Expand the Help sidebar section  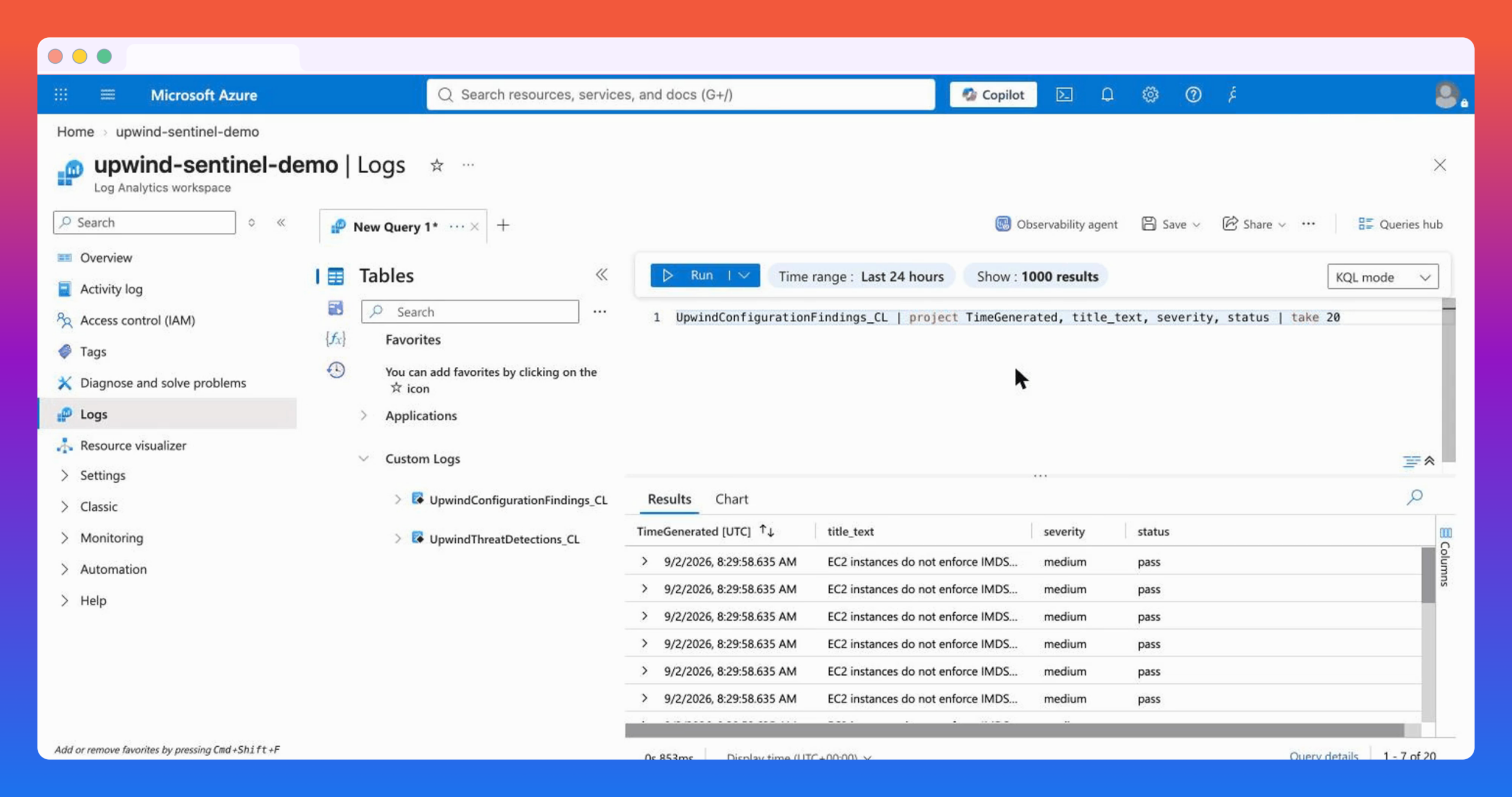click(x=64, y=600)
